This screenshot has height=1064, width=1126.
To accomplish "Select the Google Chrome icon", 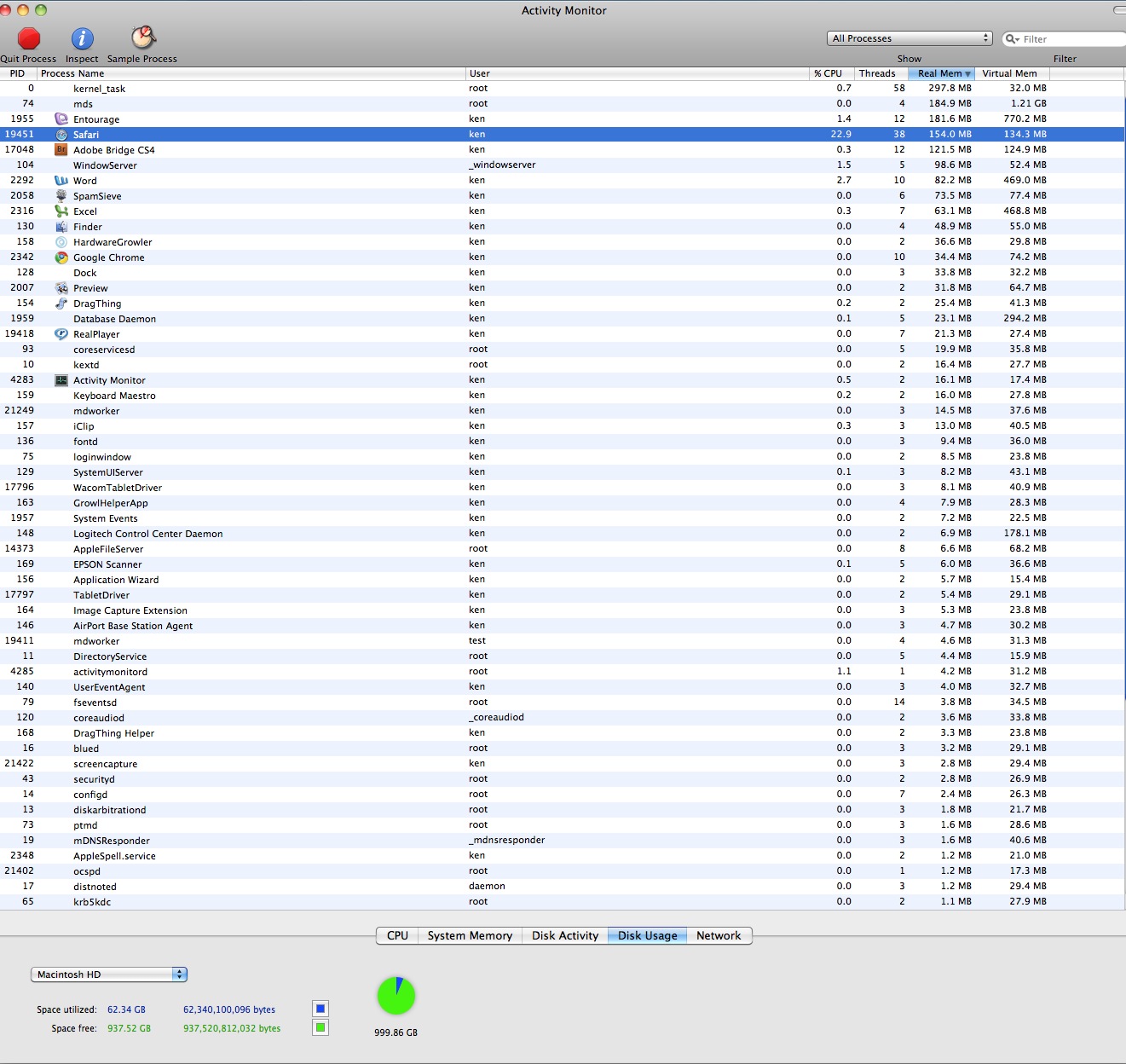I will point(61,257).
